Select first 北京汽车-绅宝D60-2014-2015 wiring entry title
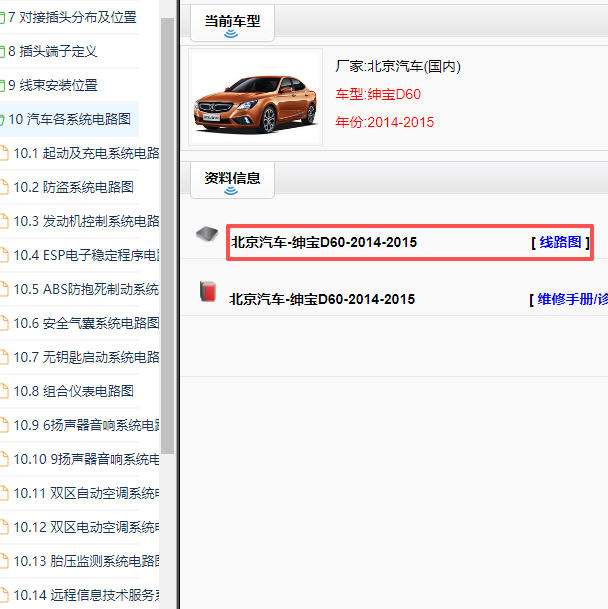 [324, 242]
